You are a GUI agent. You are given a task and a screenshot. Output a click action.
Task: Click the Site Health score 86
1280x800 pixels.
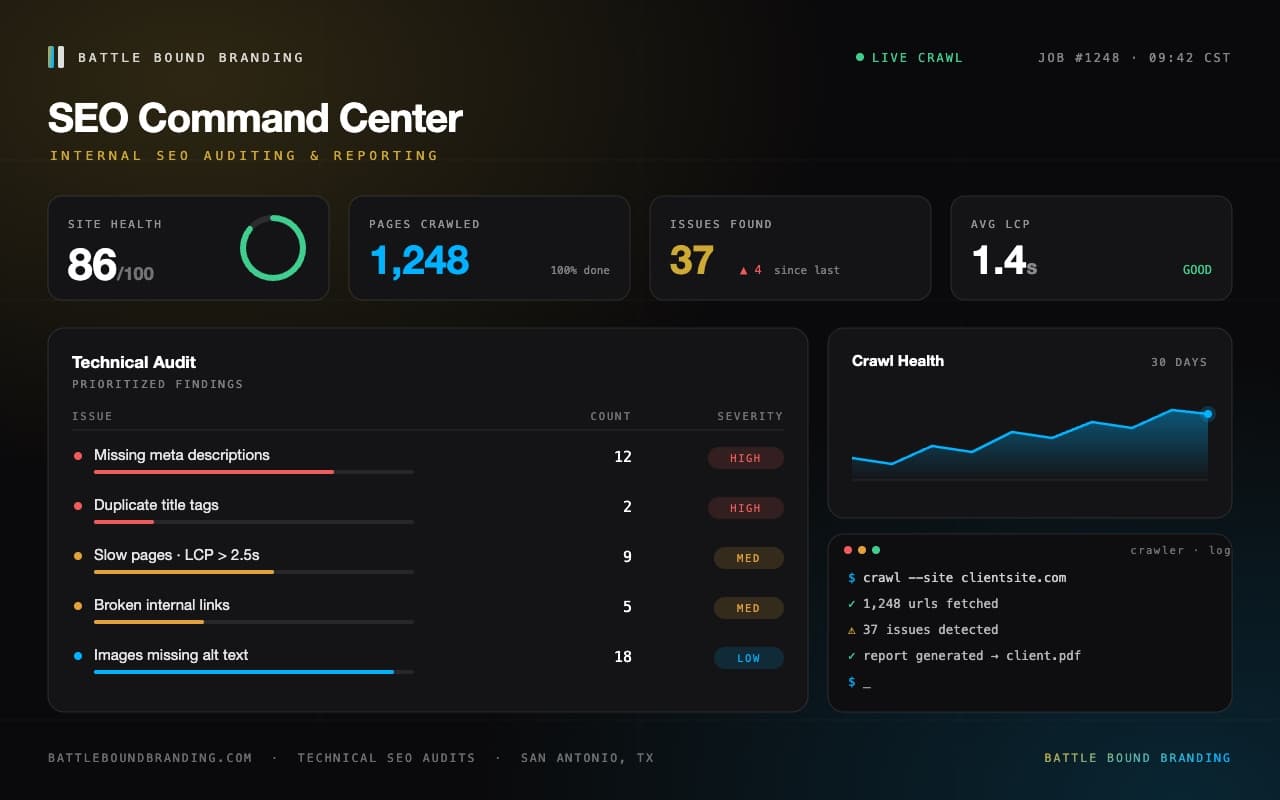click(92, 265)
